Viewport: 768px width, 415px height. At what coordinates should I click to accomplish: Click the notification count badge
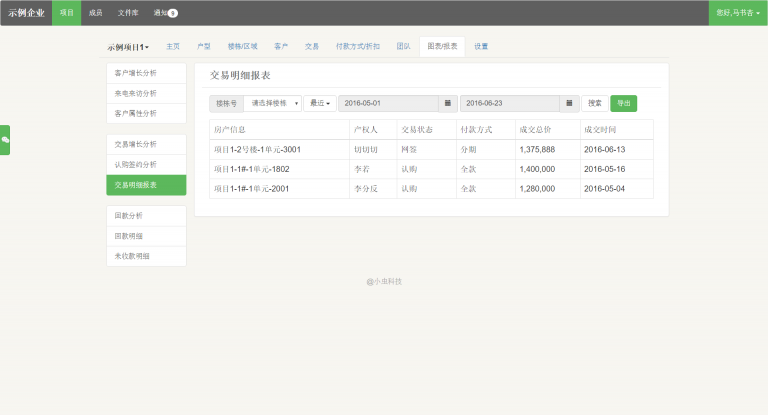173,13
